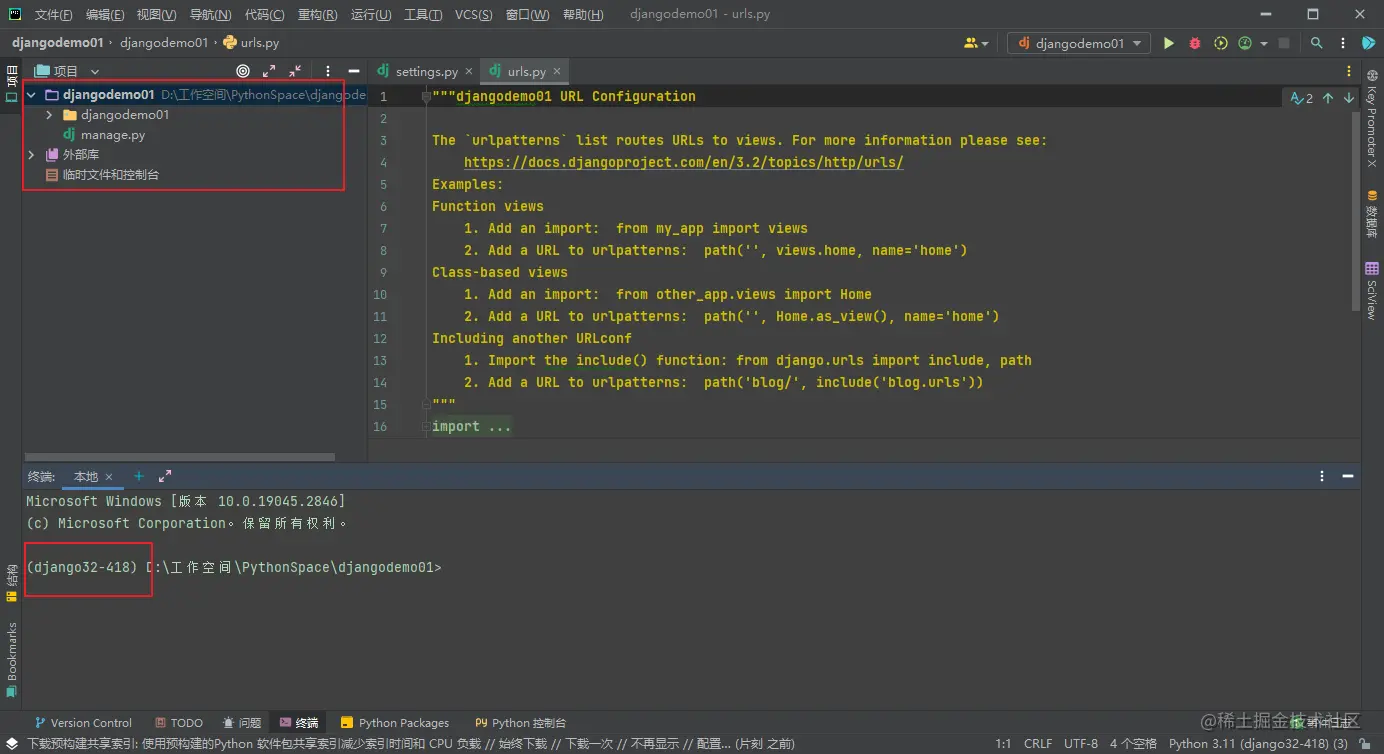Toggle the 项目 project sidebar tab

(11, 83)
